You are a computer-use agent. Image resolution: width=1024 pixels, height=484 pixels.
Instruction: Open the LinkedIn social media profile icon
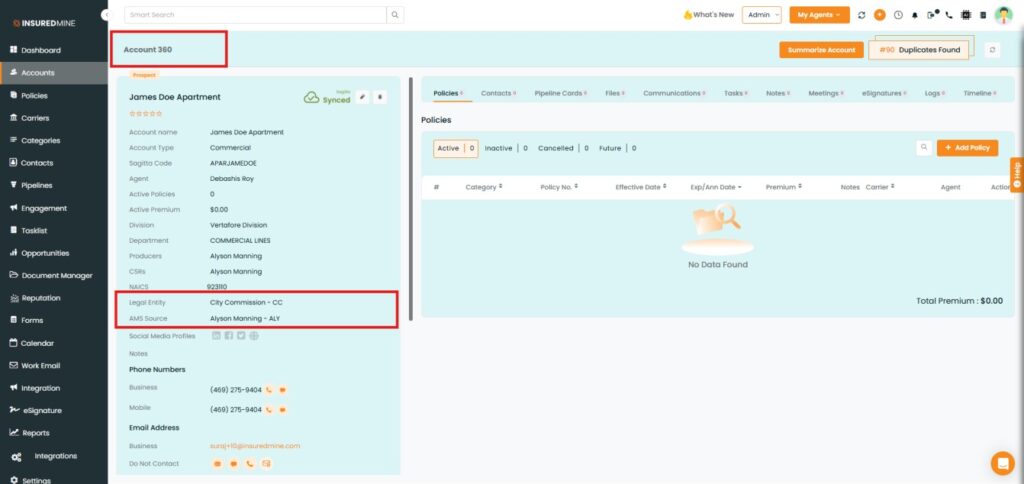(x=216, y=335)
